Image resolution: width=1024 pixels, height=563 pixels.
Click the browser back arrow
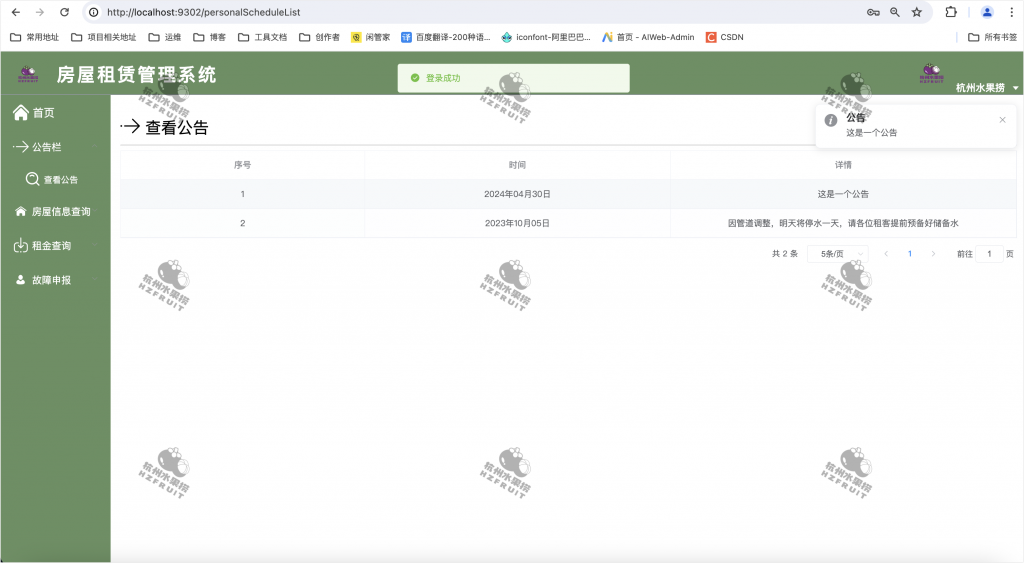tap(16, 12)
